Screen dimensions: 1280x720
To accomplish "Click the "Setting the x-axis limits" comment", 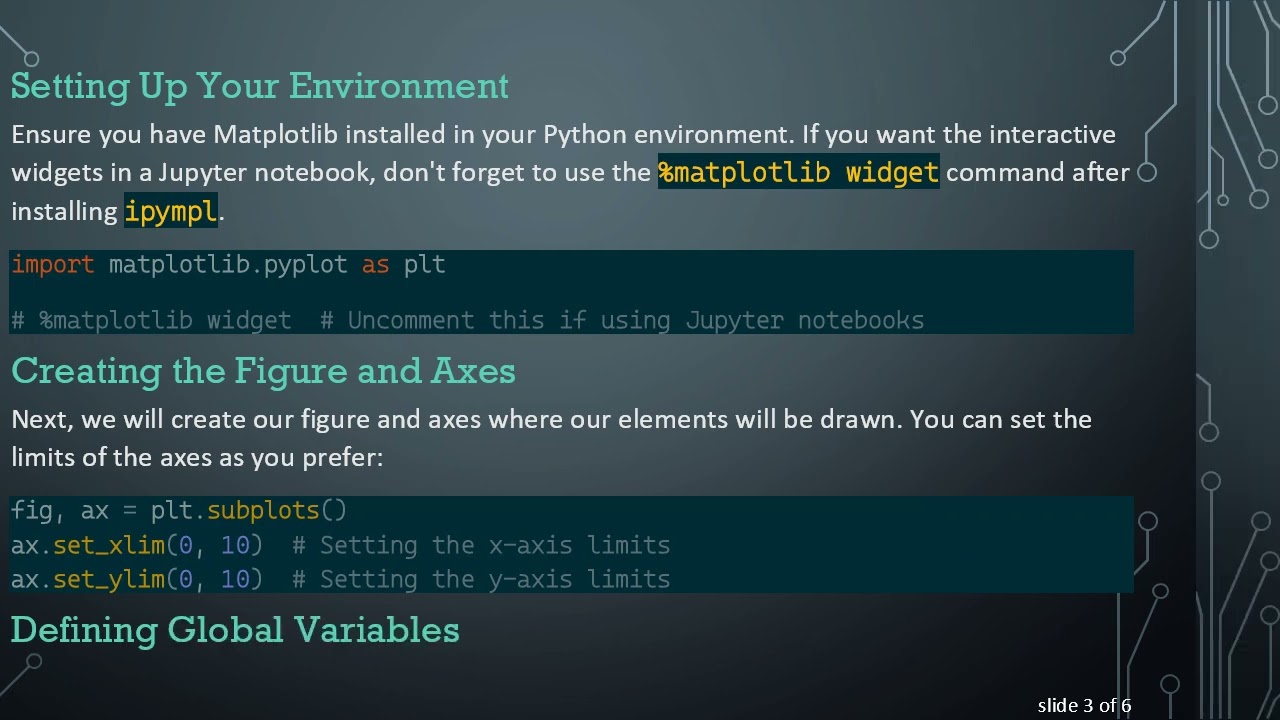I will click(494, 545).
